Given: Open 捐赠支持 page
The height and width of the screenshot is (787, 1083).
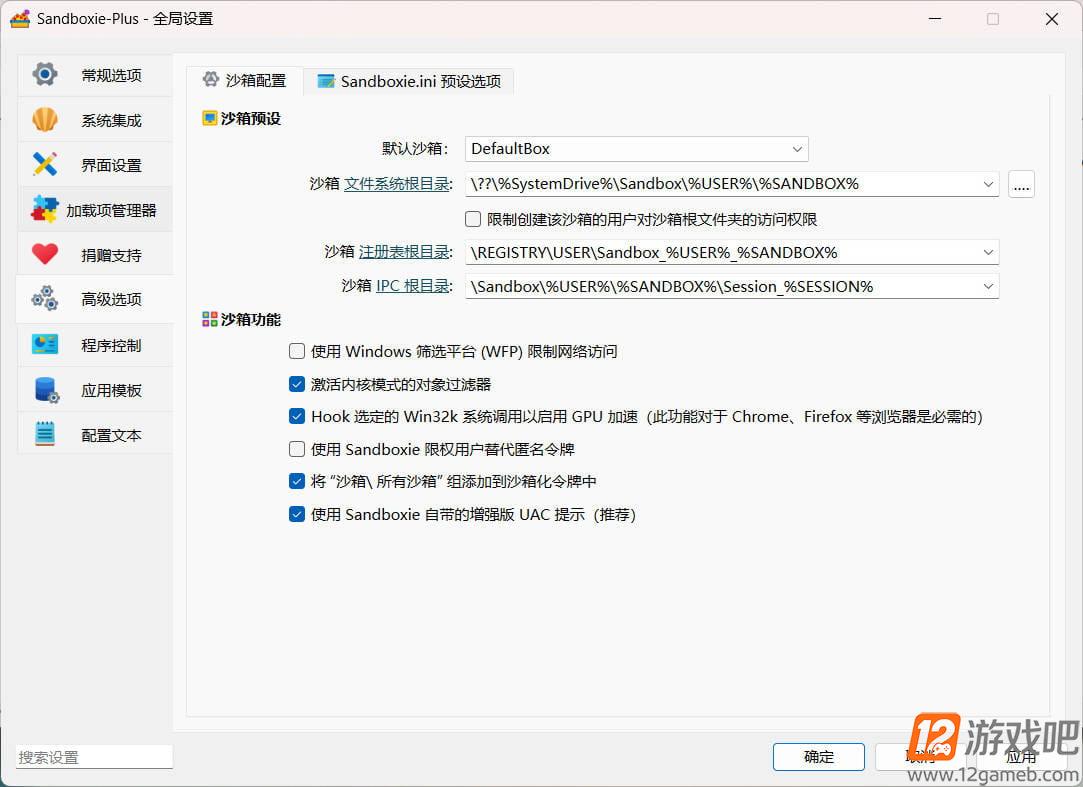Looking at the screenshot, I should point(95,254).
